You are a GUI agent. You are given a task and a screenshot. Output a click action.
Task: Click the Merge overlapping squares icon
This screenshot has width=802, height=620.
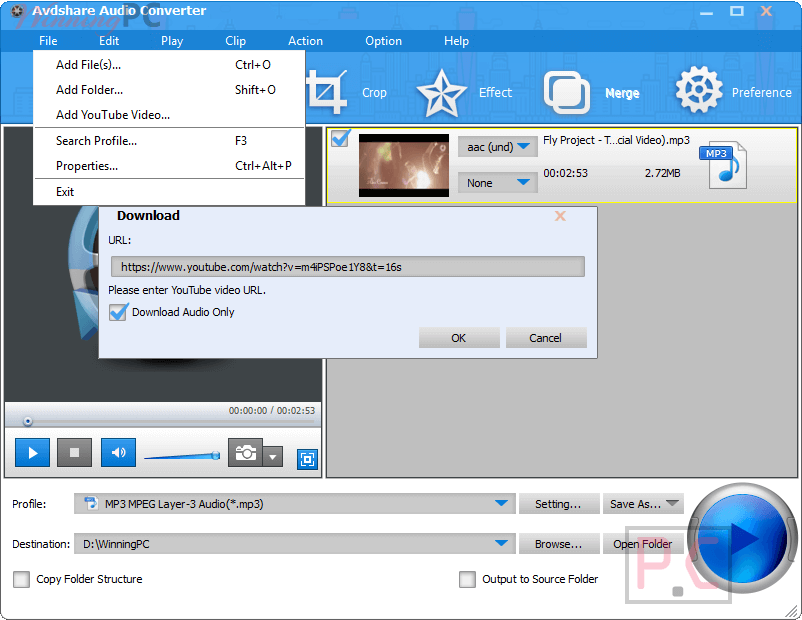click(x=566, y=93)
